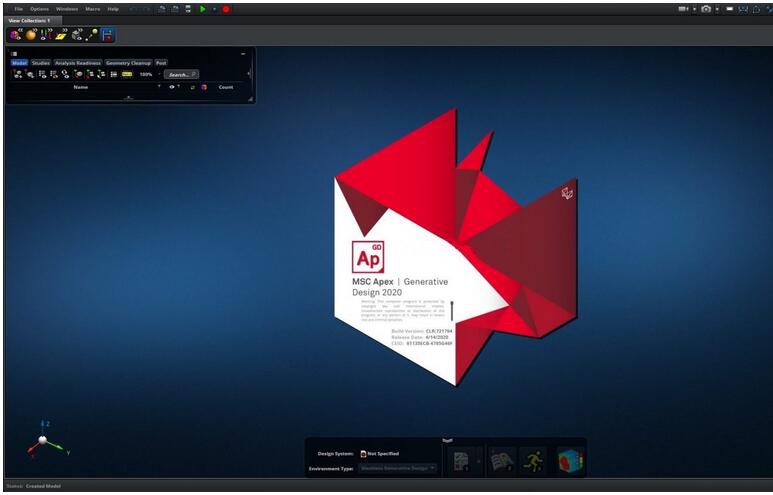The image size is (773, 495).
Task: Click the Name column header
Action: [81, 87]
